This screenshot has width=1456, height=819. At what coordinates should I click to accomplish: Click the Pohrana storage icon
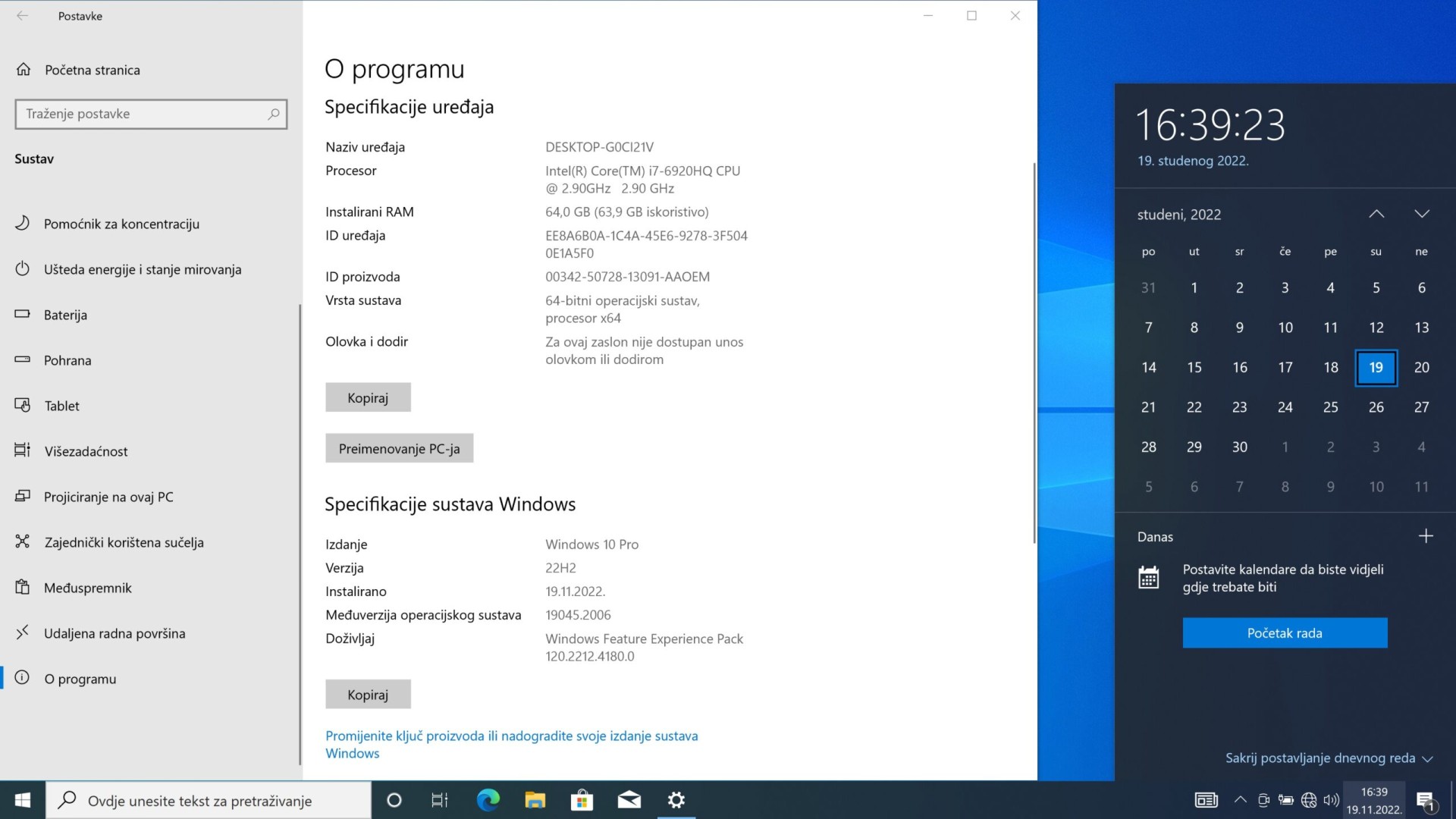(x=23, y=359)
